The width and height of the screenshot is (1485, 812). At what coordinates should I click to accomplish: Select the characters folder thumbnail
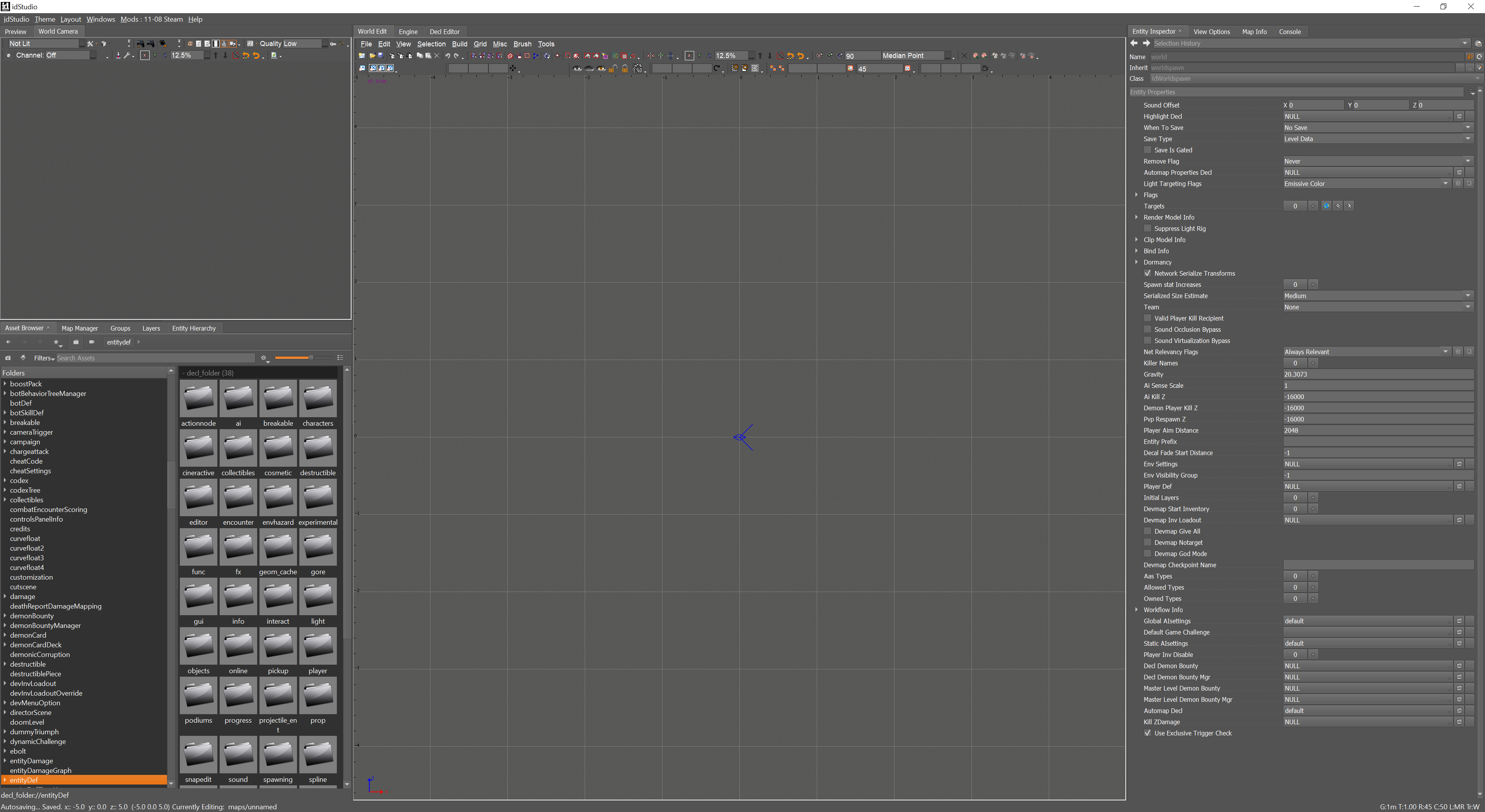[317, 403]
